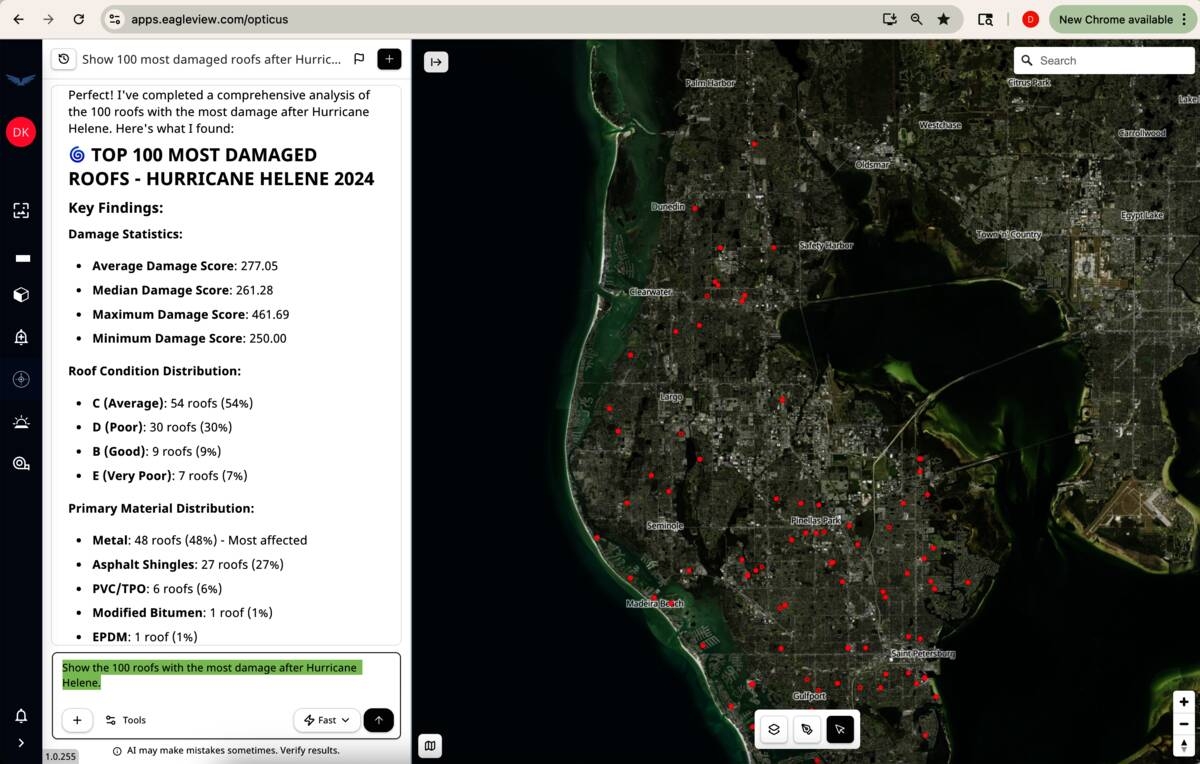
Task: Select the compass target sidebar icon
Action: 21,379
